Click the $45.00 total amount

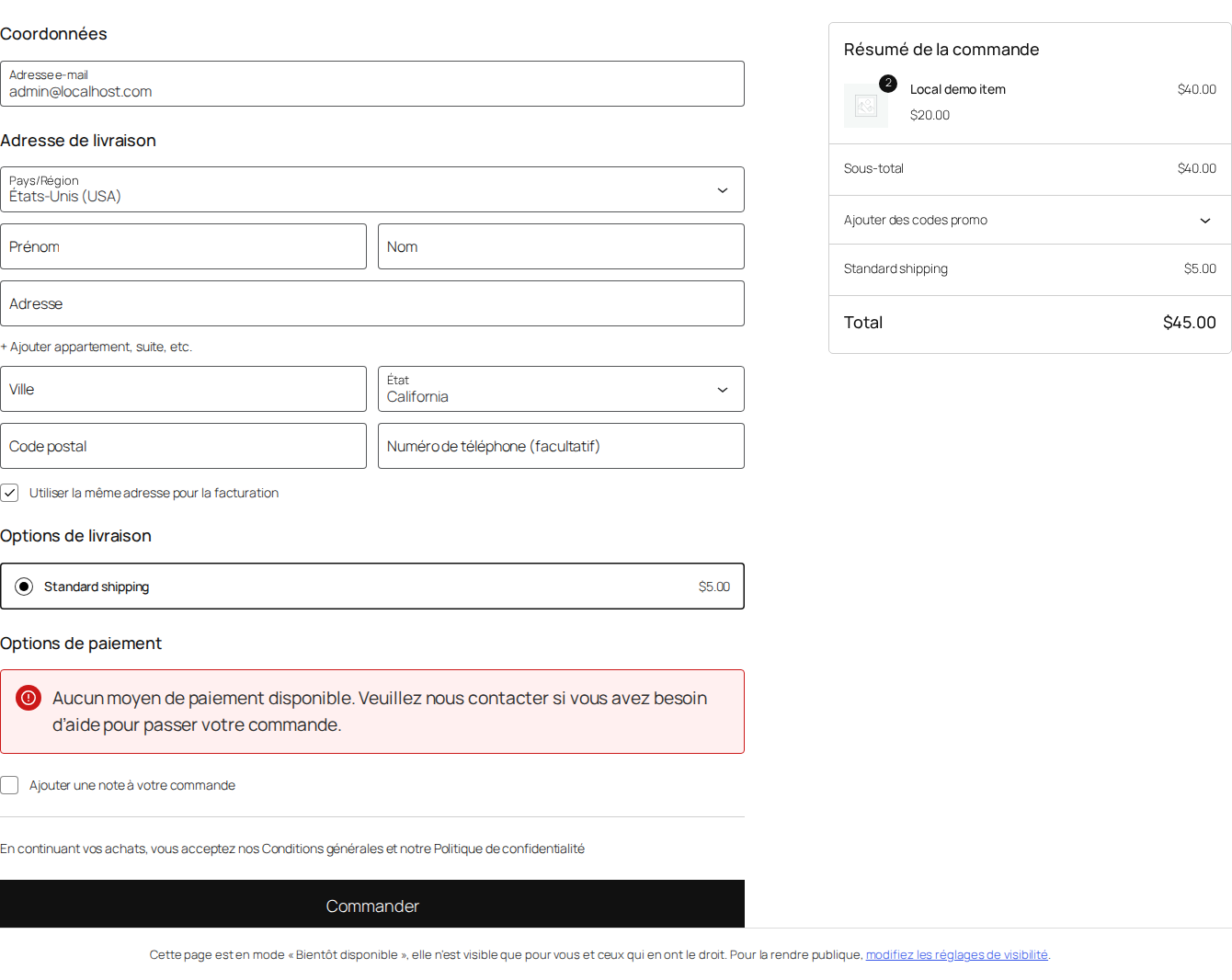point(1189,323)
